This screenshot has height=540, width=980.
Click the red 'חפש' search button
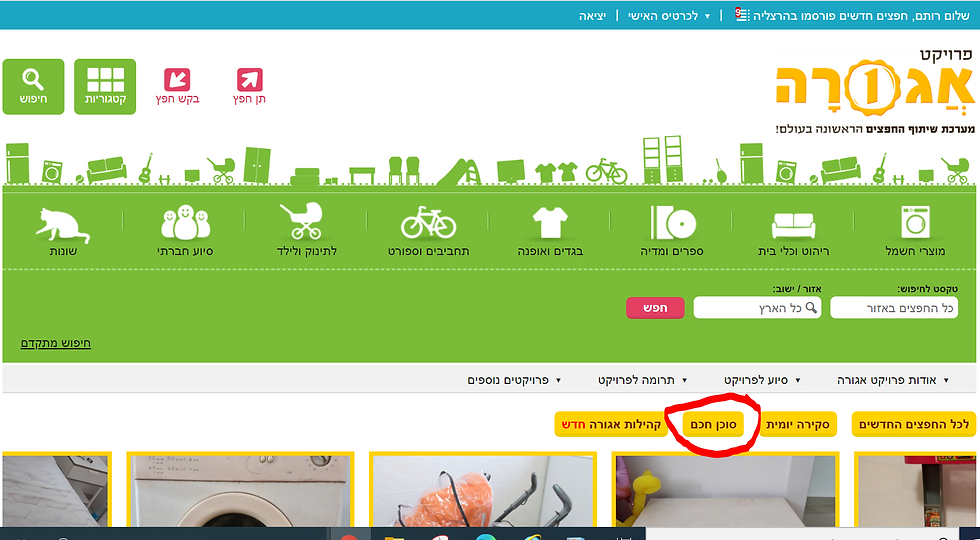(655, 308)
